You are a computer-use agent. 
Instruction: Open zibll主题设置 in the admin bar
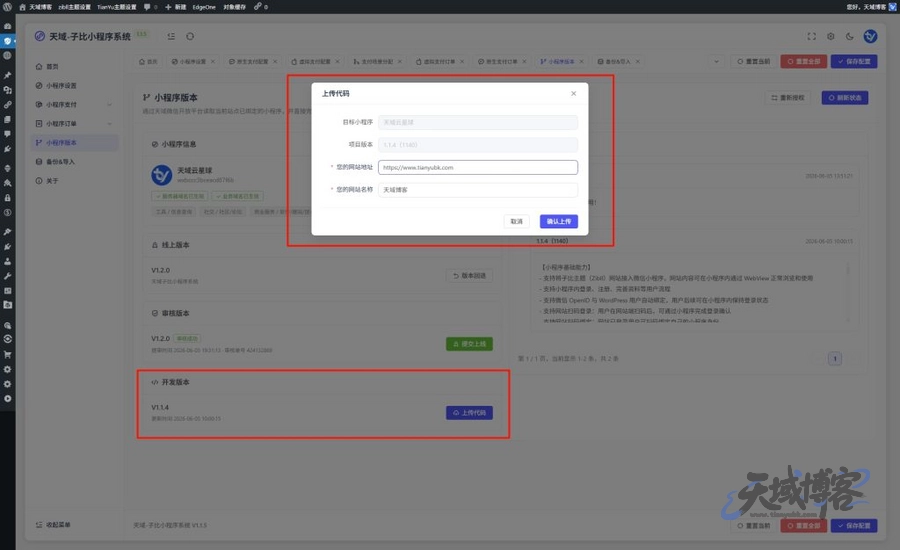pyautogui.click(x=74, y=7)
